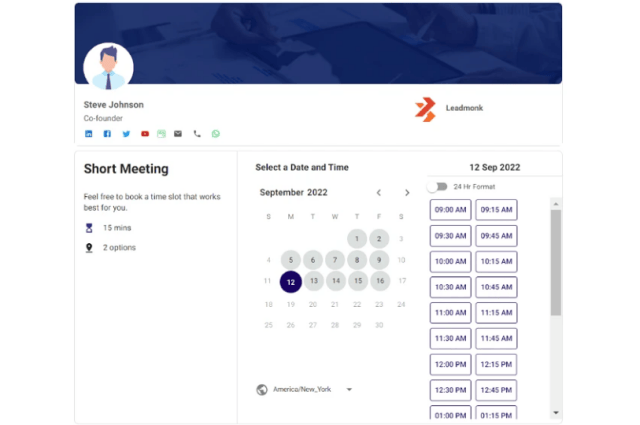Go to the next month with the right chevron
Image resolution: width=640 pixels, height=425 pixels.
407,193
